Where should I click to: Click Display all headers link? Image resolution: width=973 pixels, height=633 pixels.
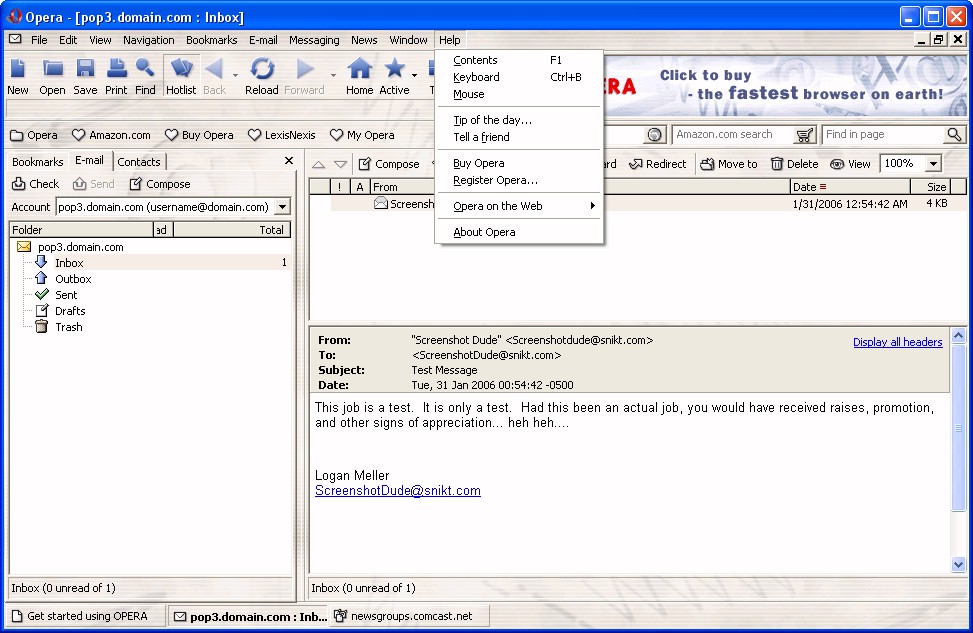coord(897,342)
